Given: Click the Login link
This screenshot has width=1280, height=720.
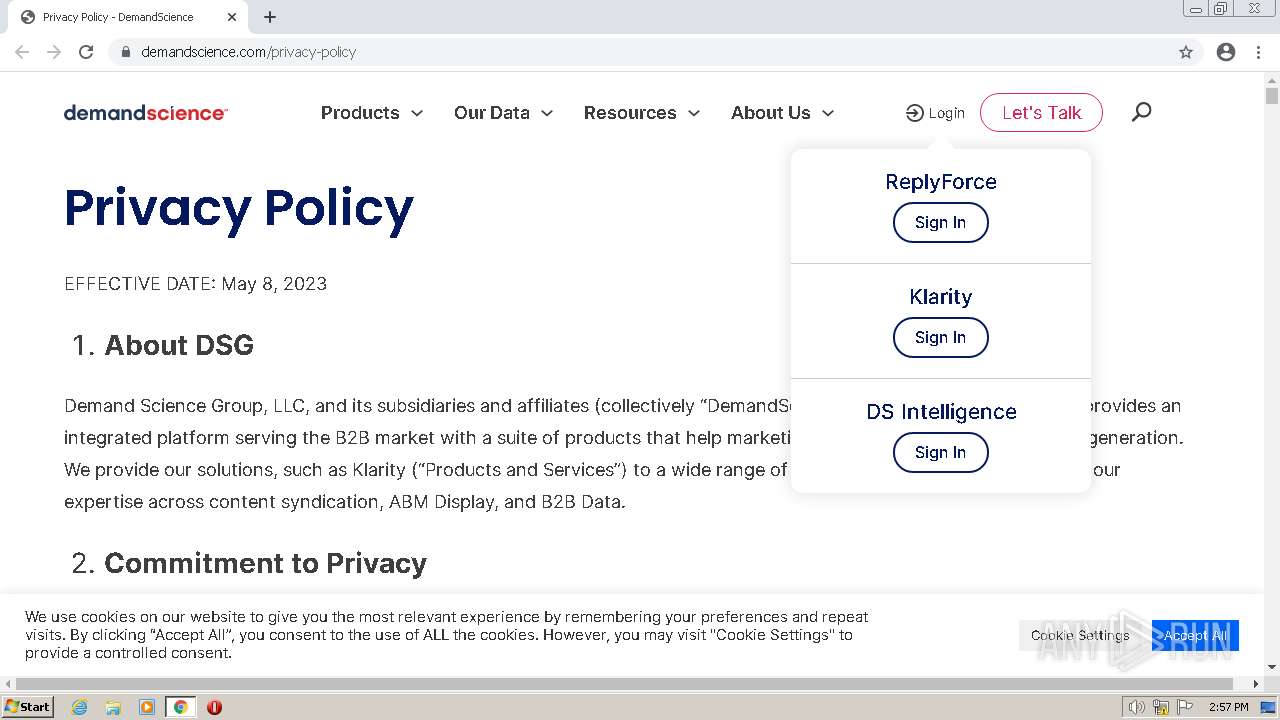Looking at the screenshot, I should click(x=935, y=113).
